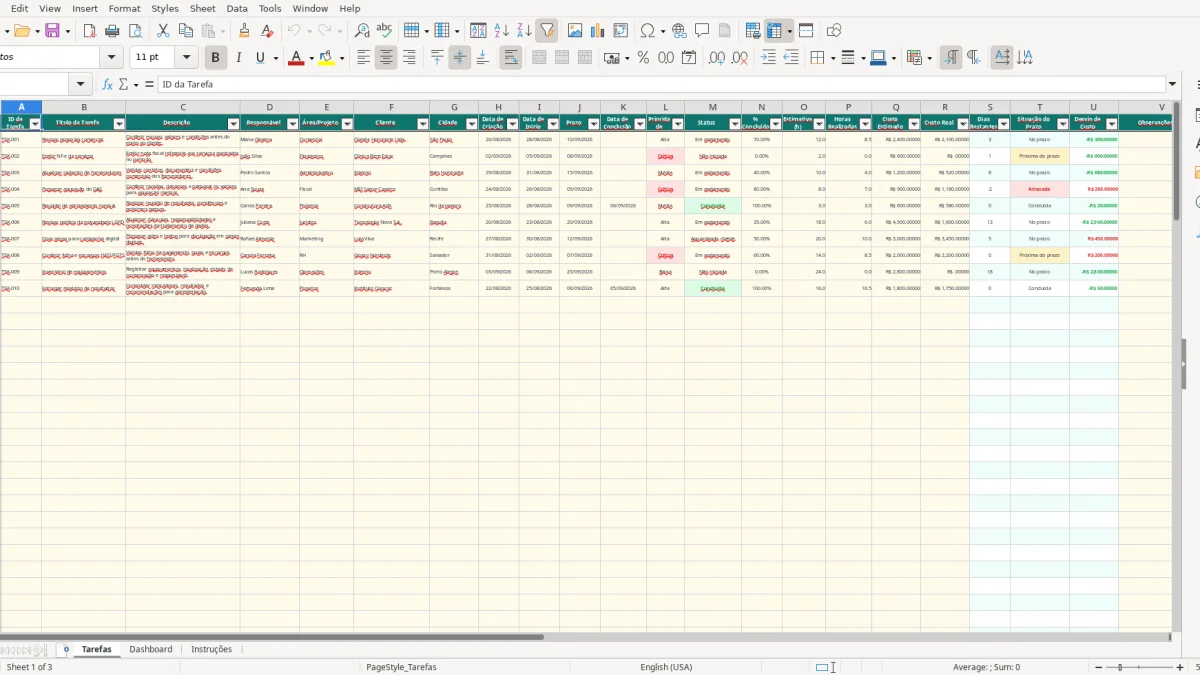This screenshot has width=1200, height=675.
Task: Toggle Bold formatting
Action: point(214,58)
